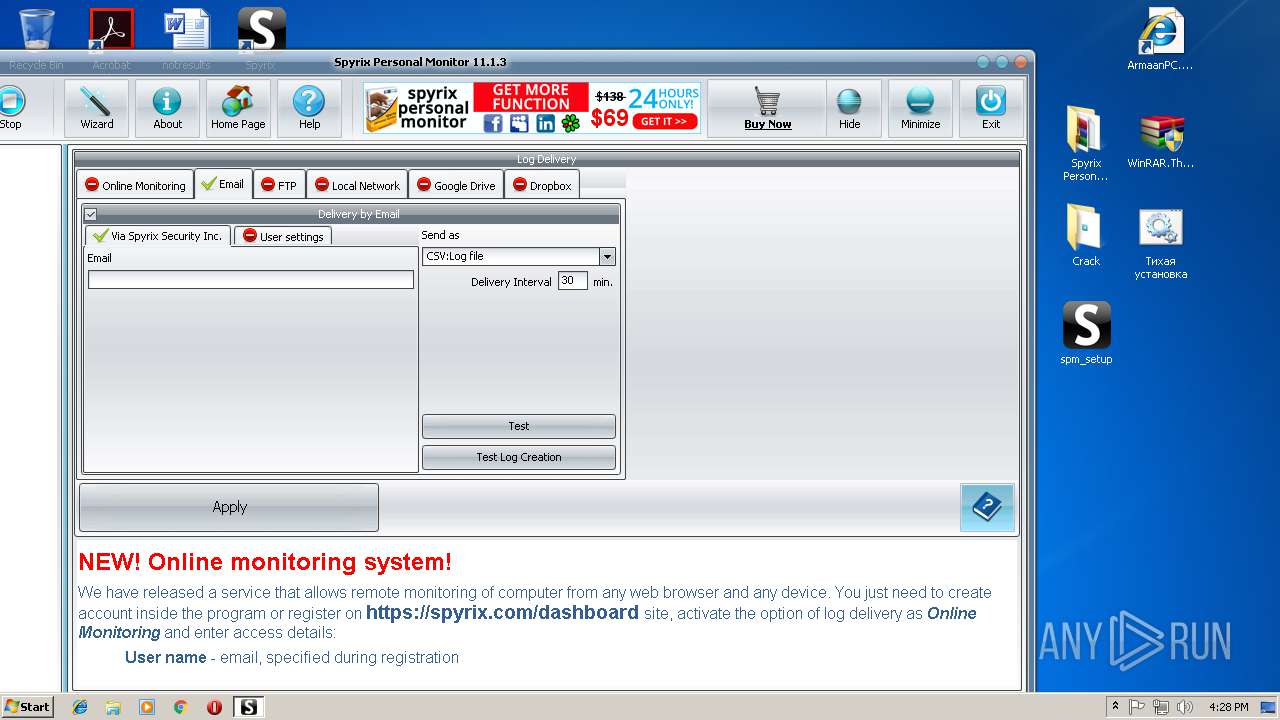The image size is (1280, 720).
Task: Open the volume tray icon
Action: coord(1185,707)
